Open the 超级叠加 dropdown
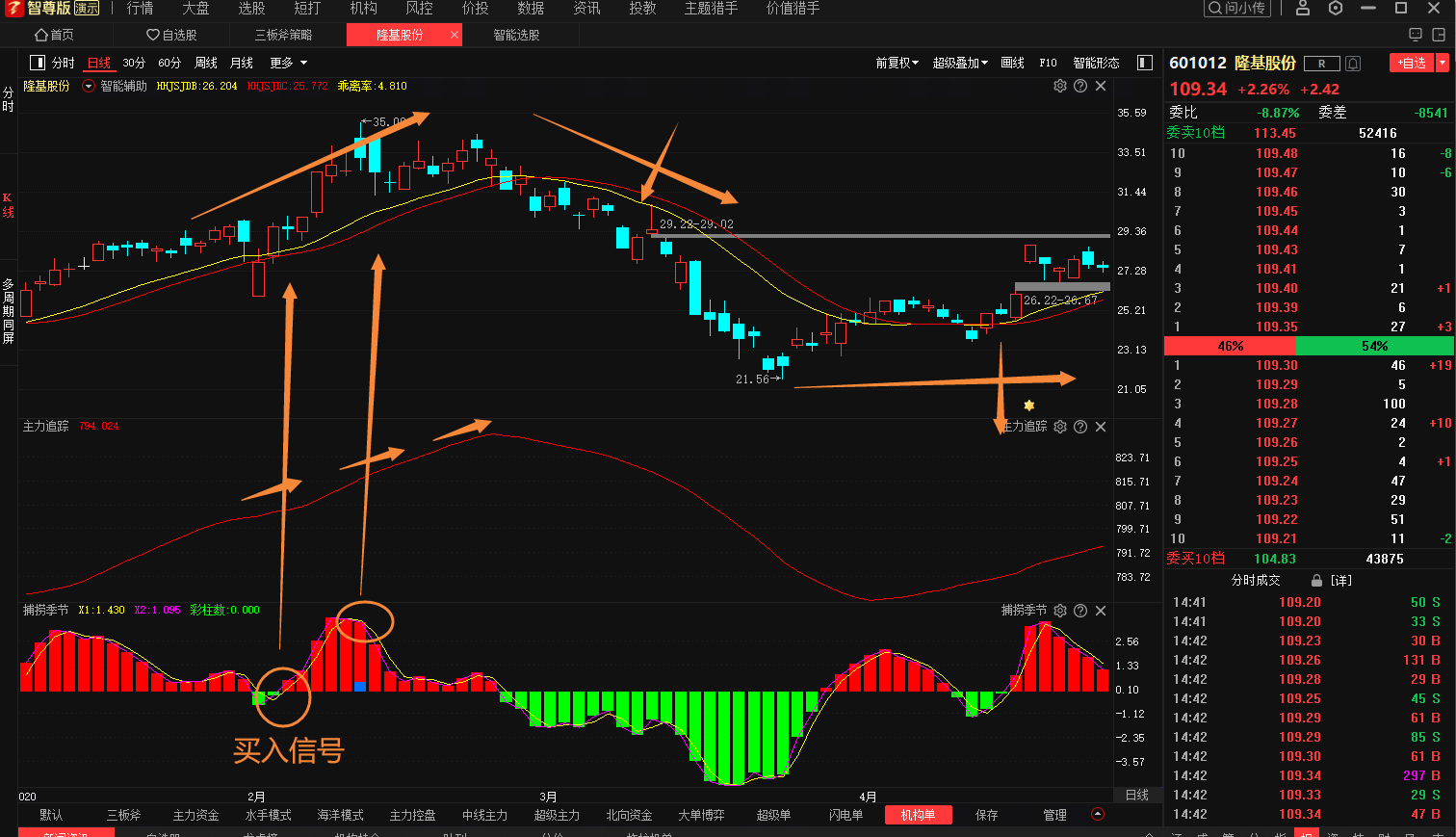1456x837 pixels. 961,63
